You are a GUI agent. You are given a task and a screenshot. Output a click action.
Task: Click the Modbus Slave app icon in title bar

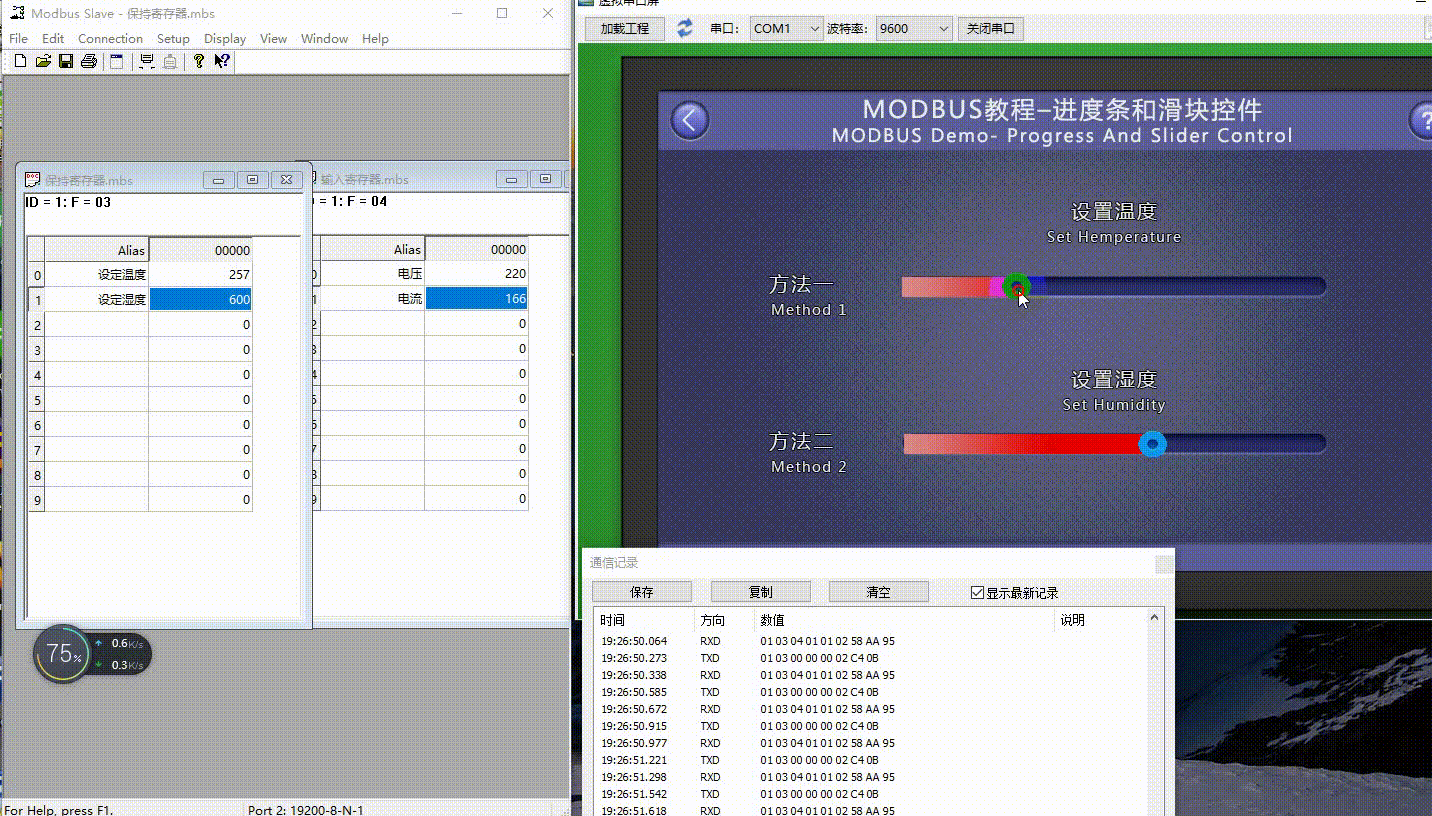click(16, 14)
